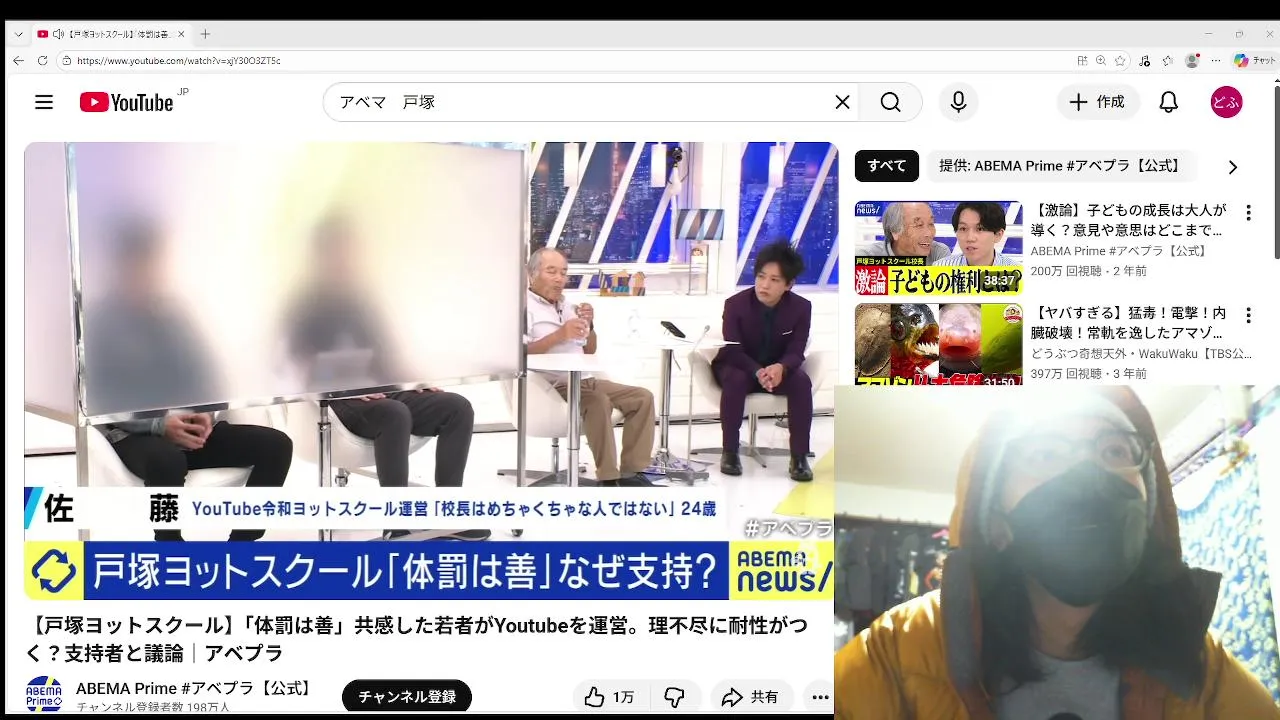Reload the page
Viewport: 1280px width, 720px height.
42,61
